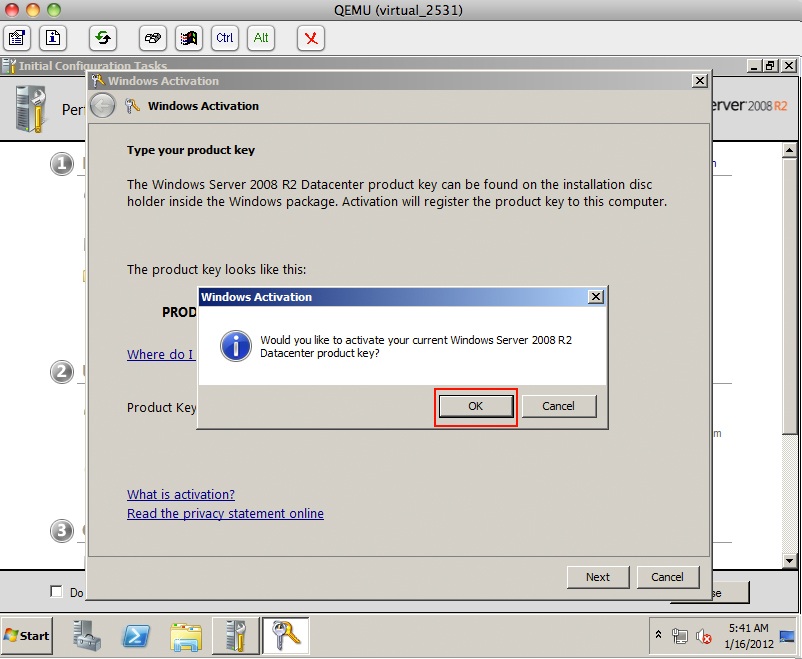
Task: Minimize the Initial Configuration Tasks window
Action: point(754,66)
